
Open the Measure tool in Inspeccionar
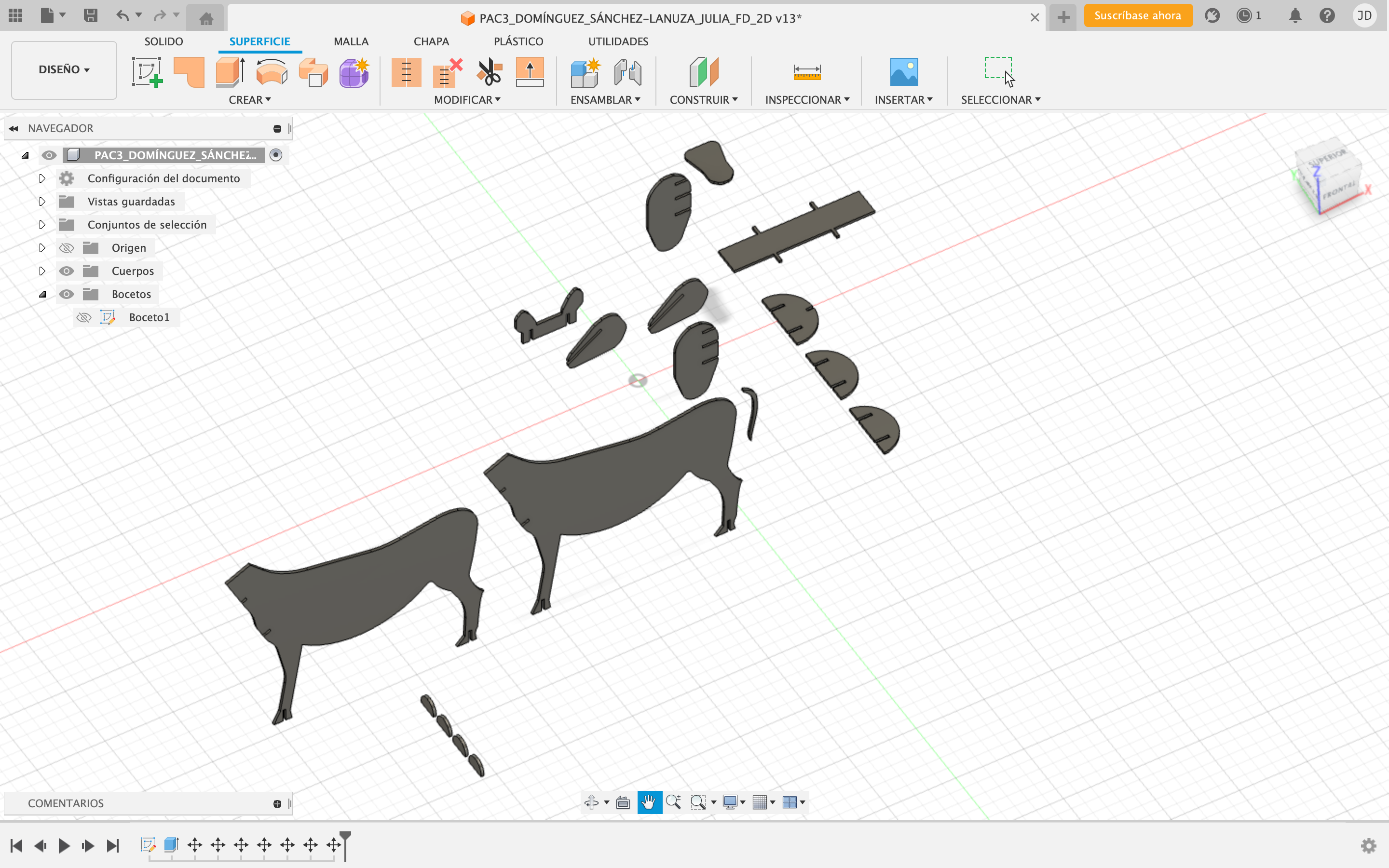[x=806, y=72]
